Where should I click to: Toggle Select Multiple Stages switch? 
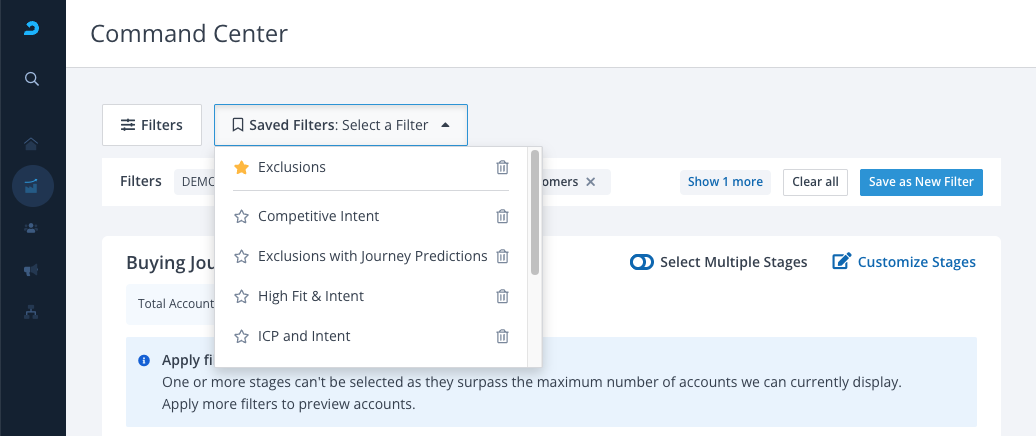coord(641,262)
